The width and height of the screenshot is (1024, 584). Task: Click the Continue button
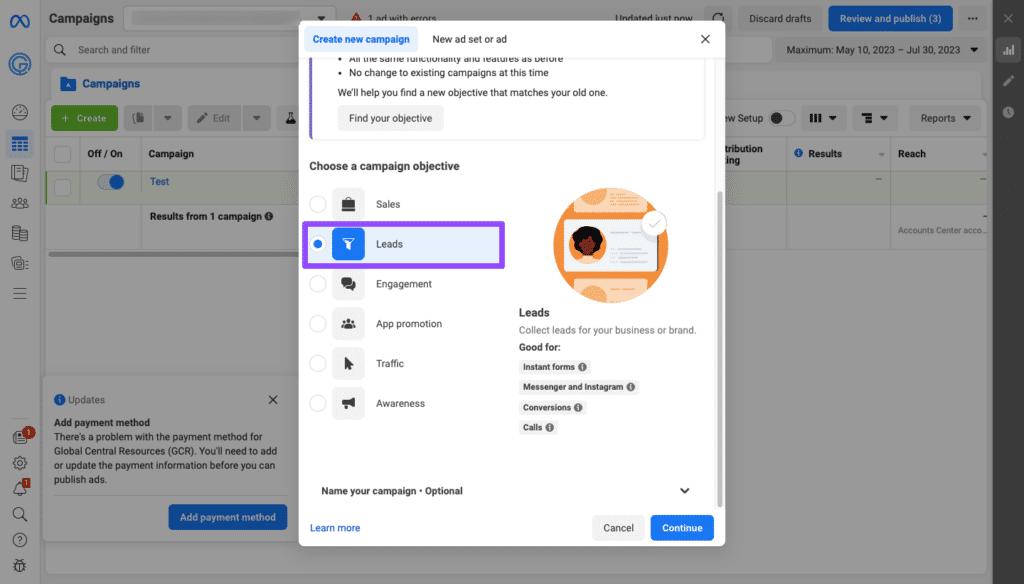pos(682,528)
